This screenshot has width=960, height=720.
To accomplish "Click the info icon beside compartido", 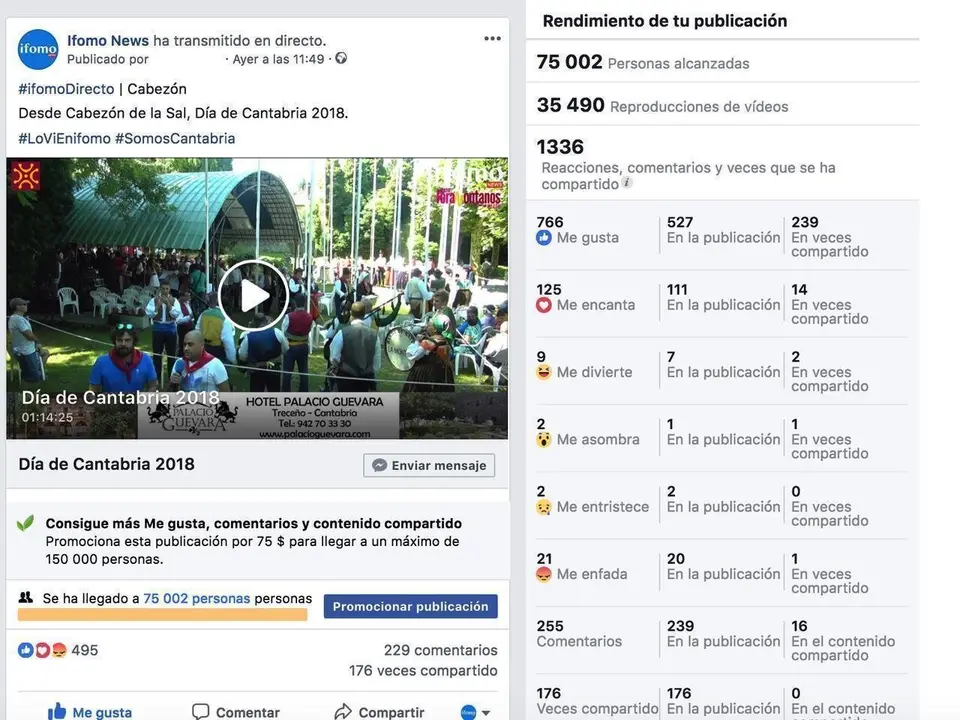I will (626, 182).
